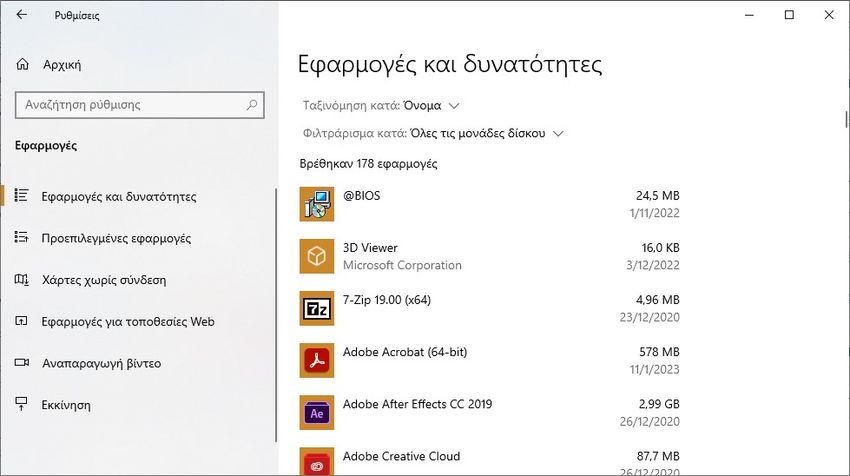Select Adobe After Effects CC 2019 entry
850x476 pixels.
(x=417, y=404)
